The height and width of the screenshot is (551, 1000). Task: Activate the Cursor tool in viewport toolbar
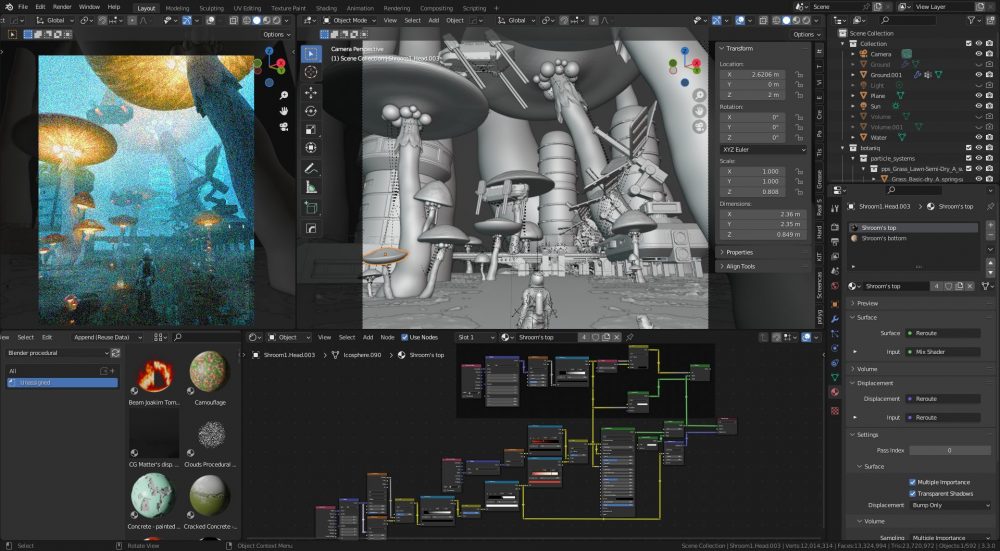click(x=311, y=72)
